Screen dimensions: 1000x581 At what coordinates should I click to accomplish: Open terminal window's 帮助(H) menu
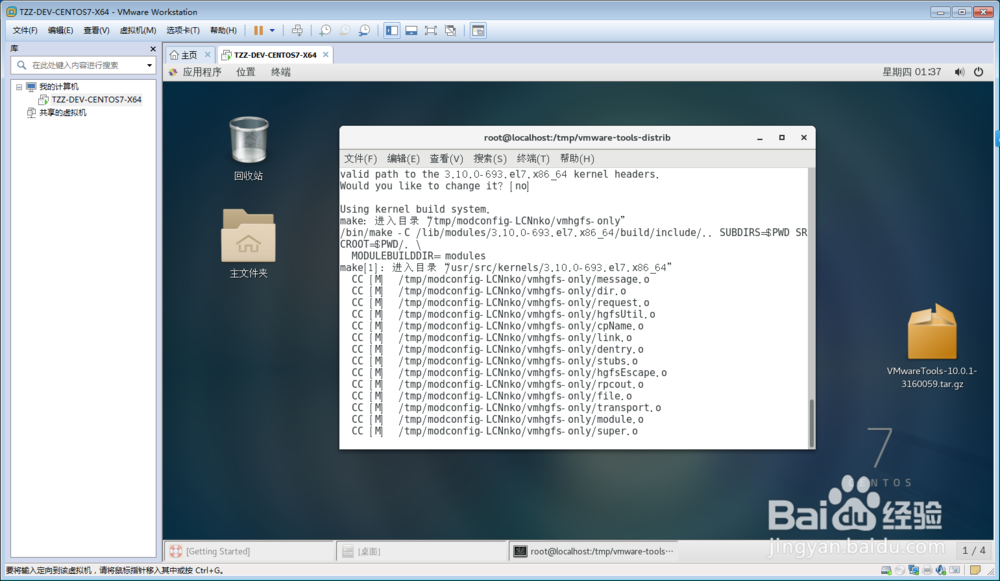pyautogui.click(x=577, y=159)
